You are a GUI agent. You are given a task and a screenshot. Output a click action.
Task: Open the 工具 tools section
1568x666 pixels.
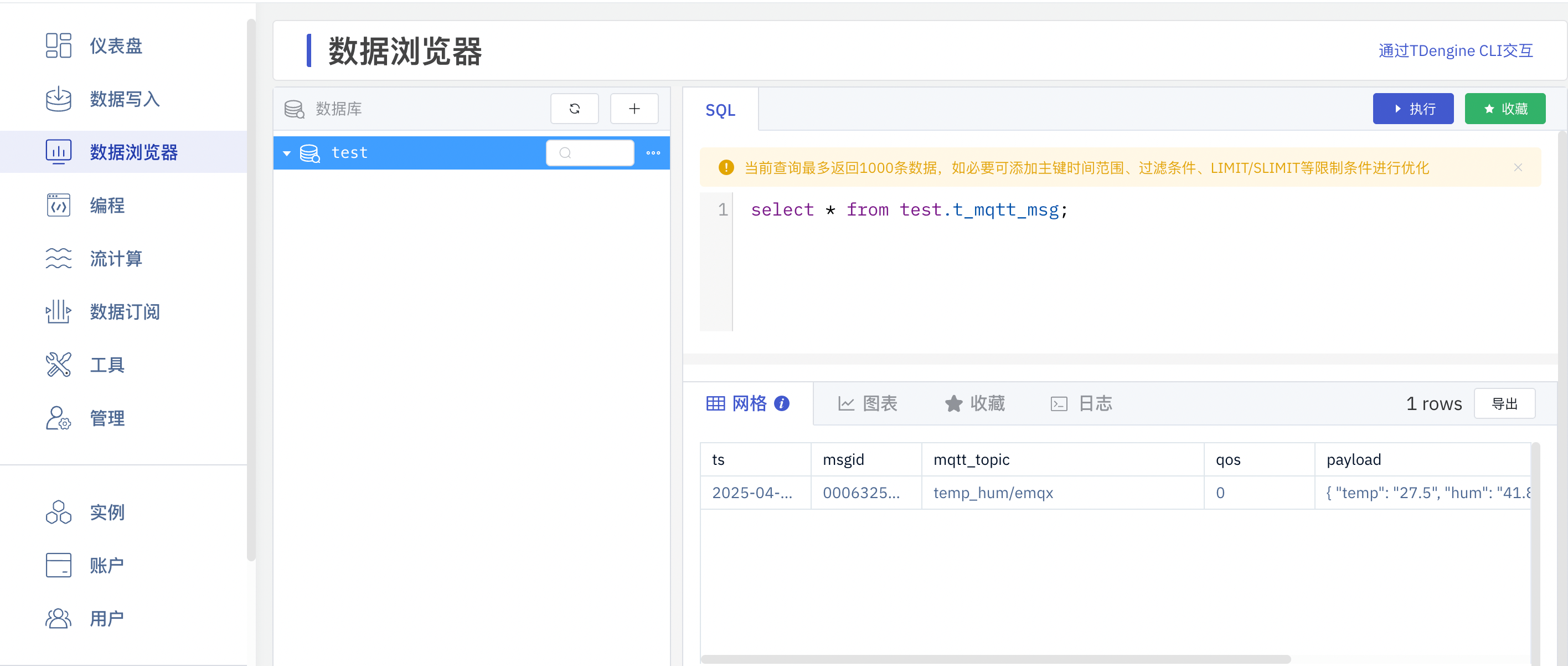[106, 365]
